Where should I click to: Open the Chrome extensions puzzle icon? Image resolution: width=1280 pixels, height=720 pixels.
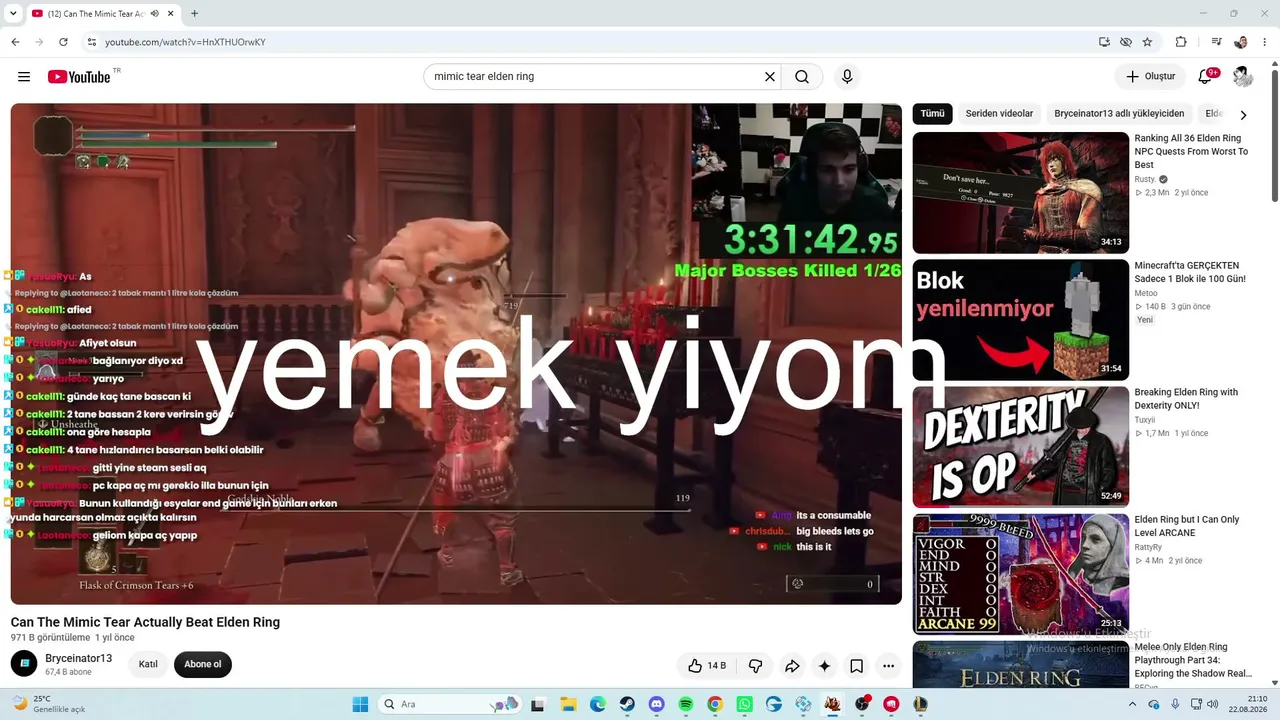1181,42
